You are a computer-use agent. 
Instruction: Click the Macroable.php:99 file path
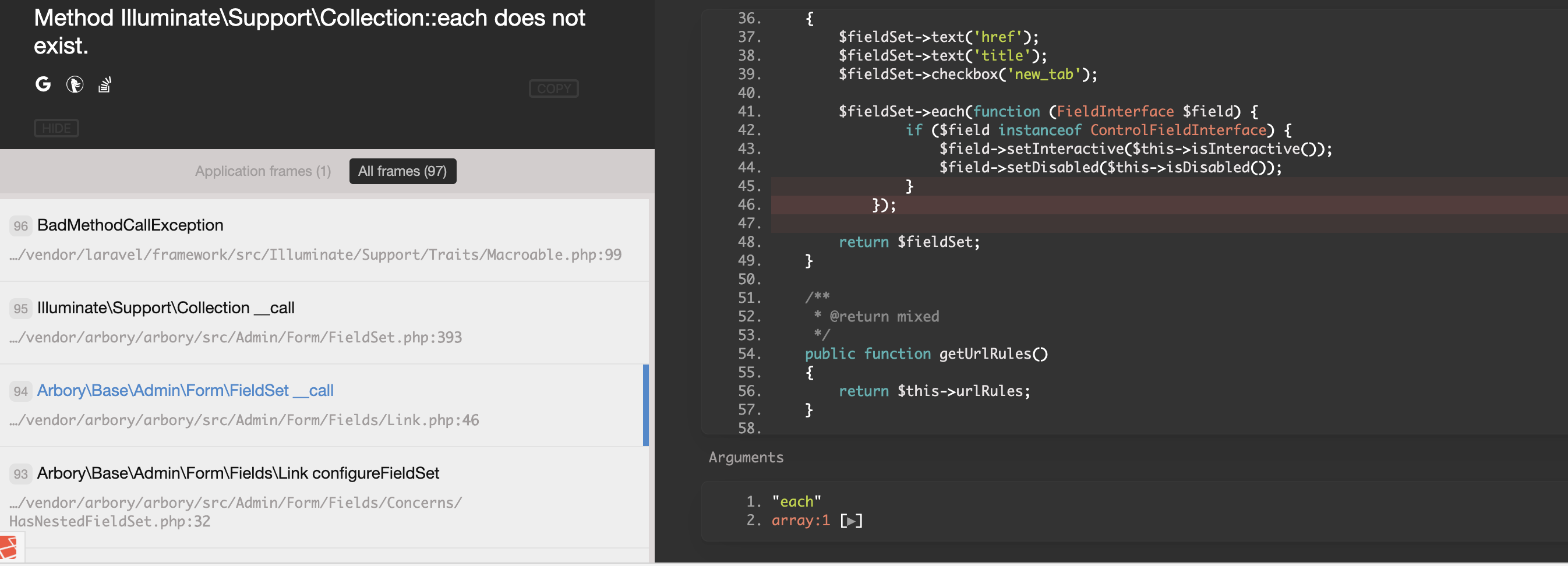315,254
